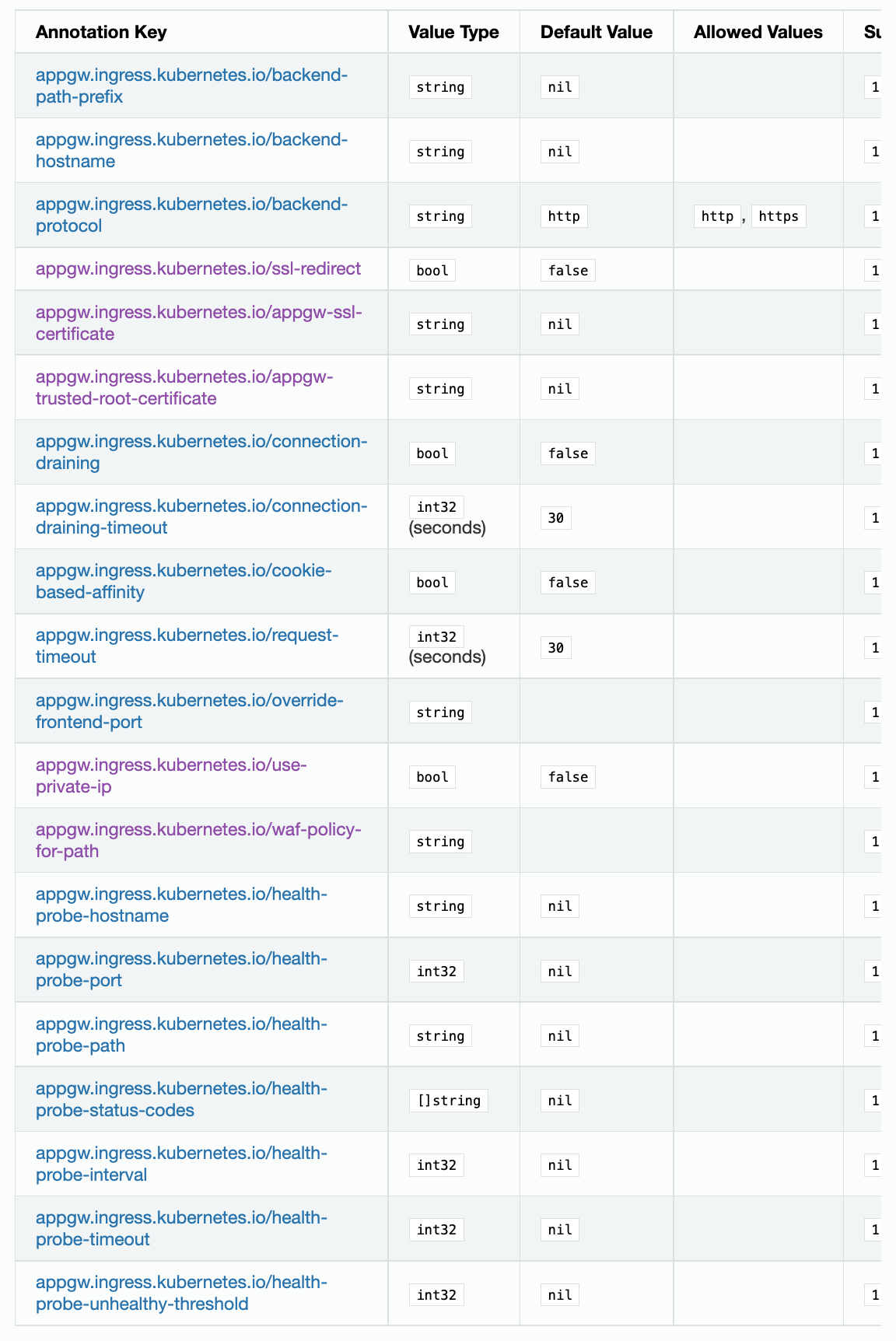Follow the ssl-redirect annotation link
896x1341 pixels.
point(198,269)
